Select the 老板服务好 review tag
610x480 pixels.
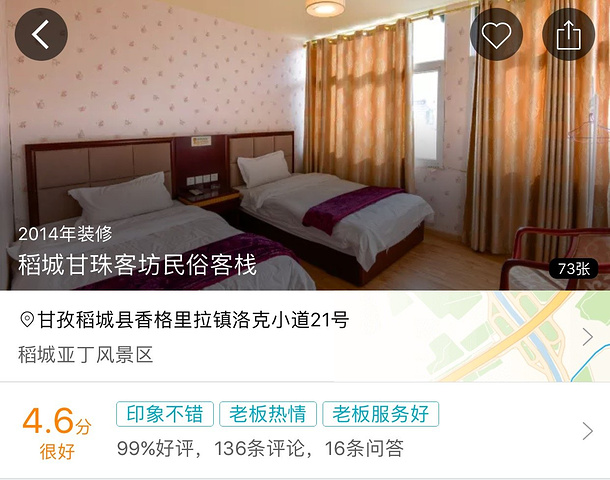click(x=380, y=414)
